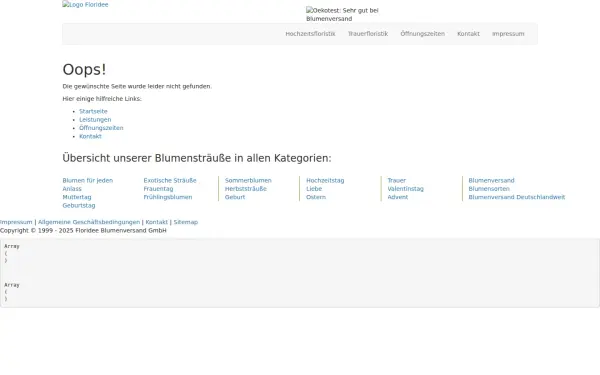Viewport: 600px width, 375px height.
Task: Open Blumen für jeden Anlass category
Action: click(x=88, y=184)
